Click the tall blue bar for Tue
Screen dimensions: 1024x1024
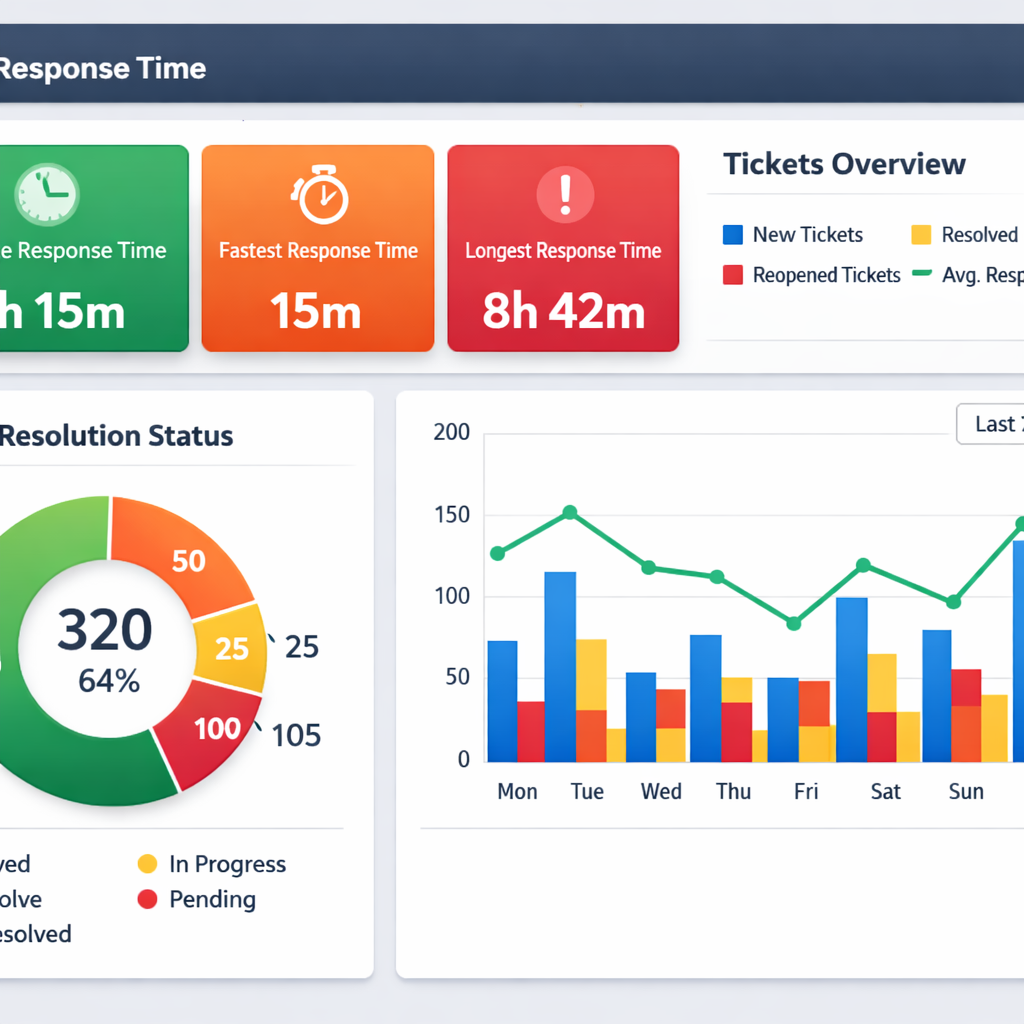[560, 665]
